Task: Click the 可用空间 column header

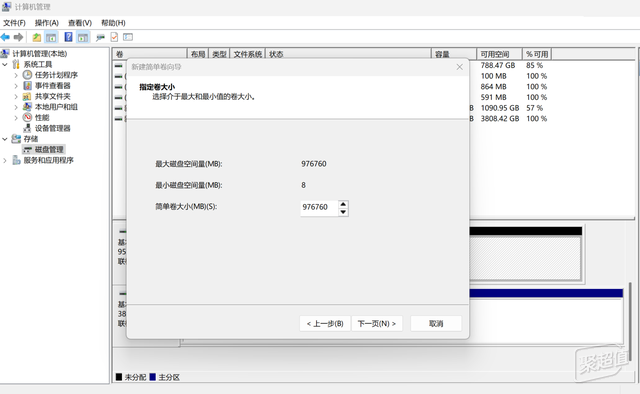Action: pyautogui.click(x=499, y=54)
